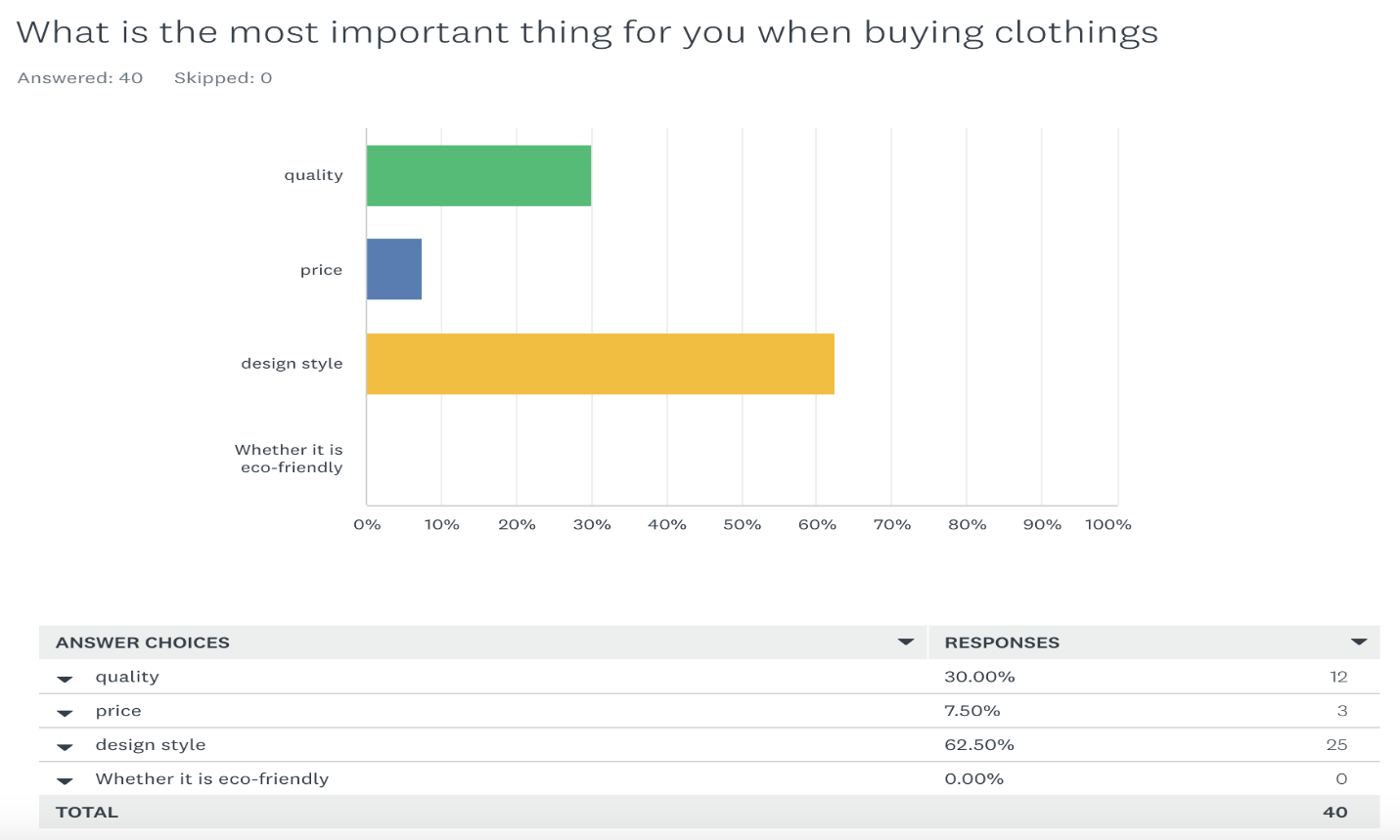Click the Responses column header
The width and height of the screenshot is (1400, 840).
(x=1002, y=642)
